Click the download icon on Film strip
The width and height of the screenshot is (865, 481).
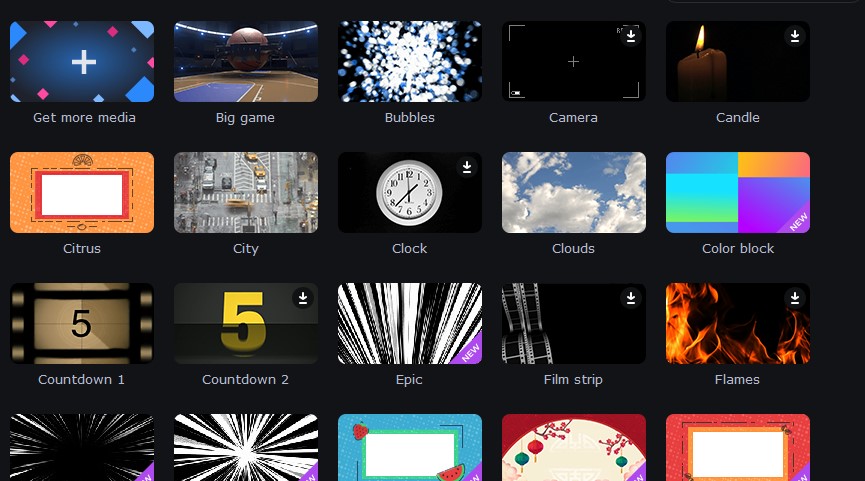631,298
